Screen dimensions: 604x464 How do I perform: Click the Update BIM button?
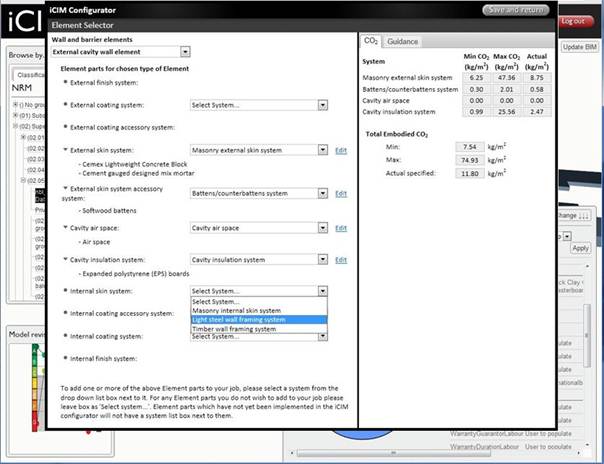579,47
